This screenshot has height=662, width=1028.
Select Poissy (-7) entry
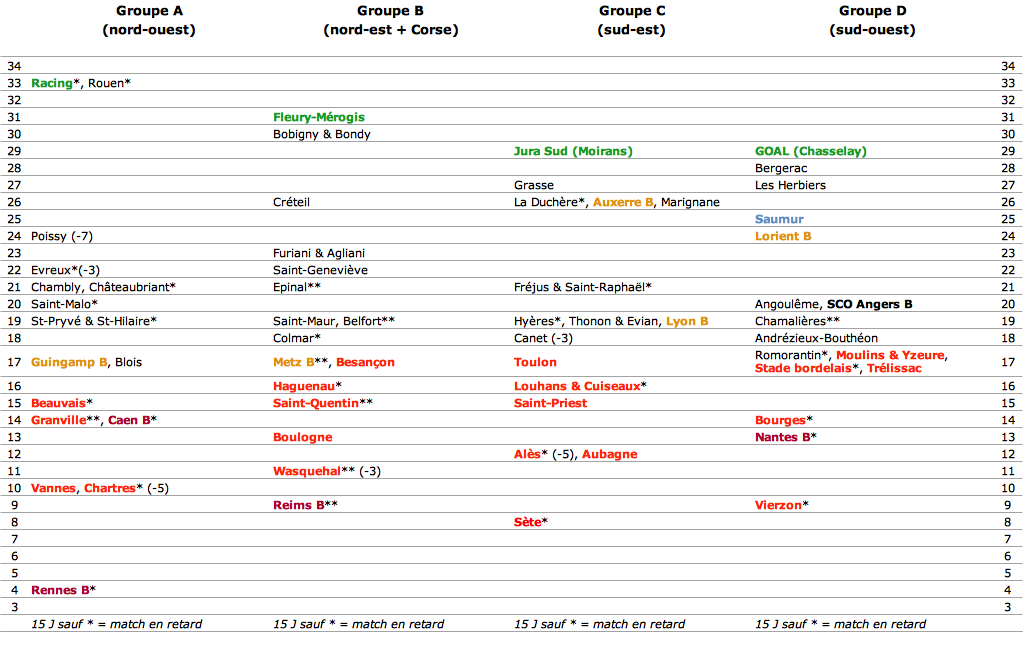pos(62,237)
